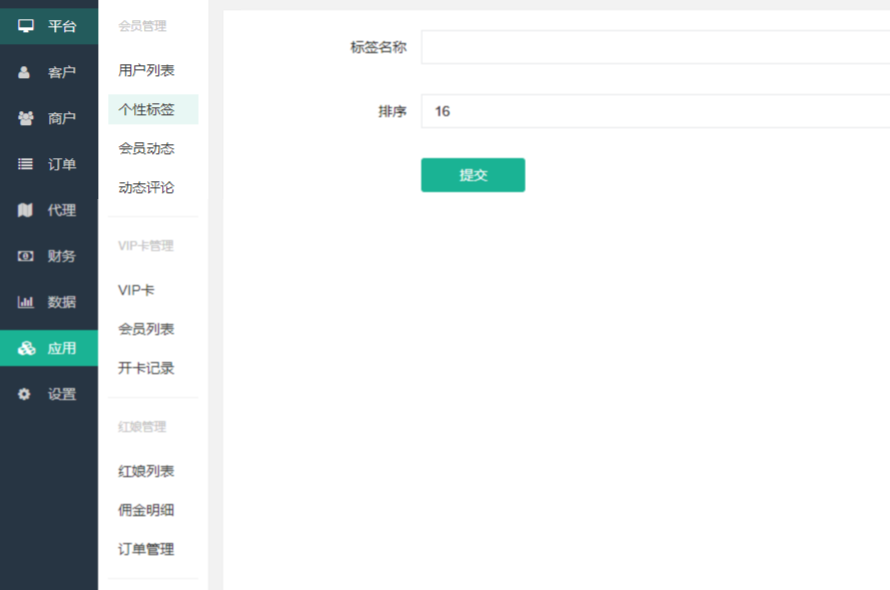
Task: Open the 商户 section
Action: pos(49,118)
